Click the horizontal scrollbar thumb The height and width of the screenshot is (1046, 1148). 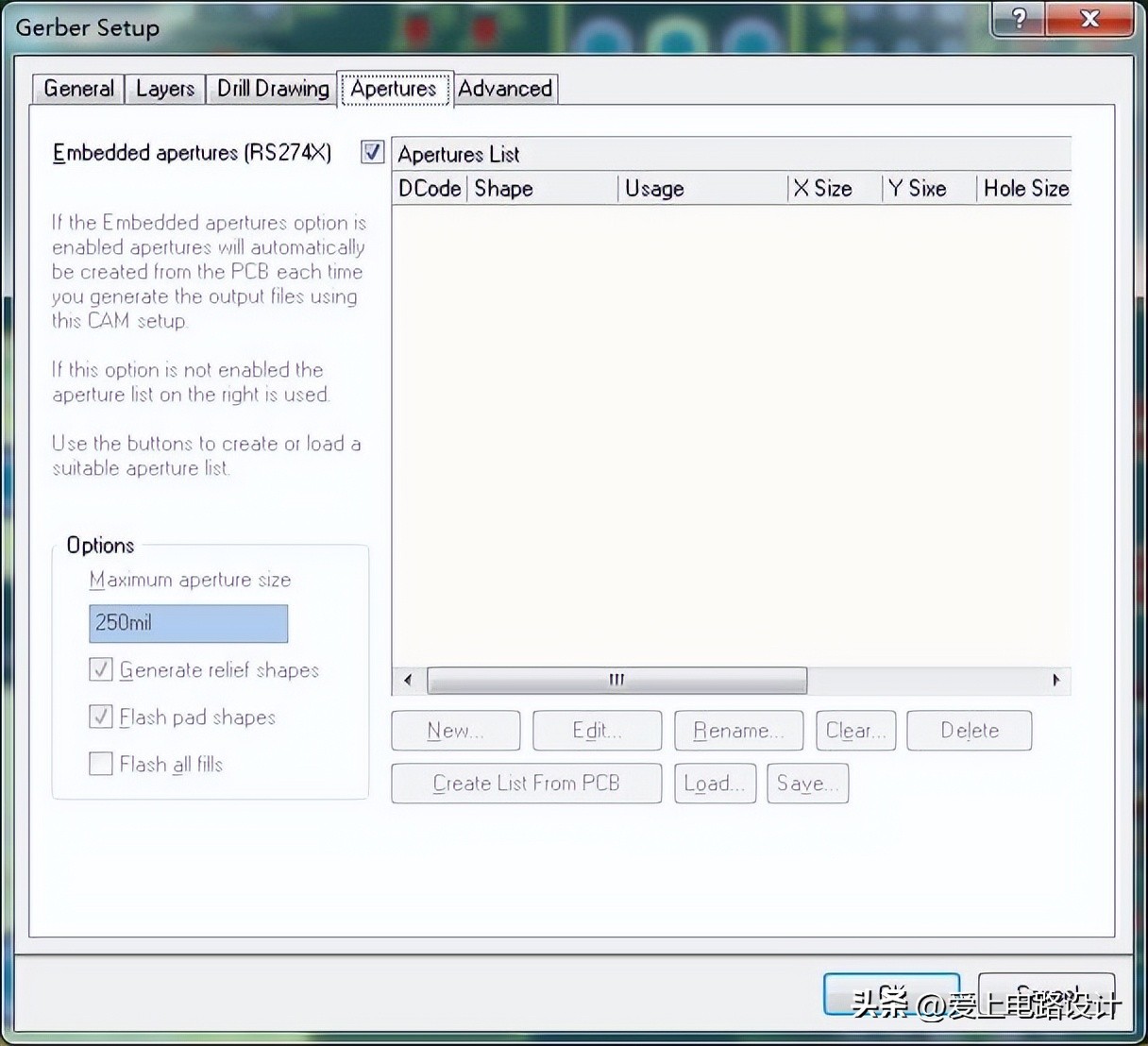point(616,680)
